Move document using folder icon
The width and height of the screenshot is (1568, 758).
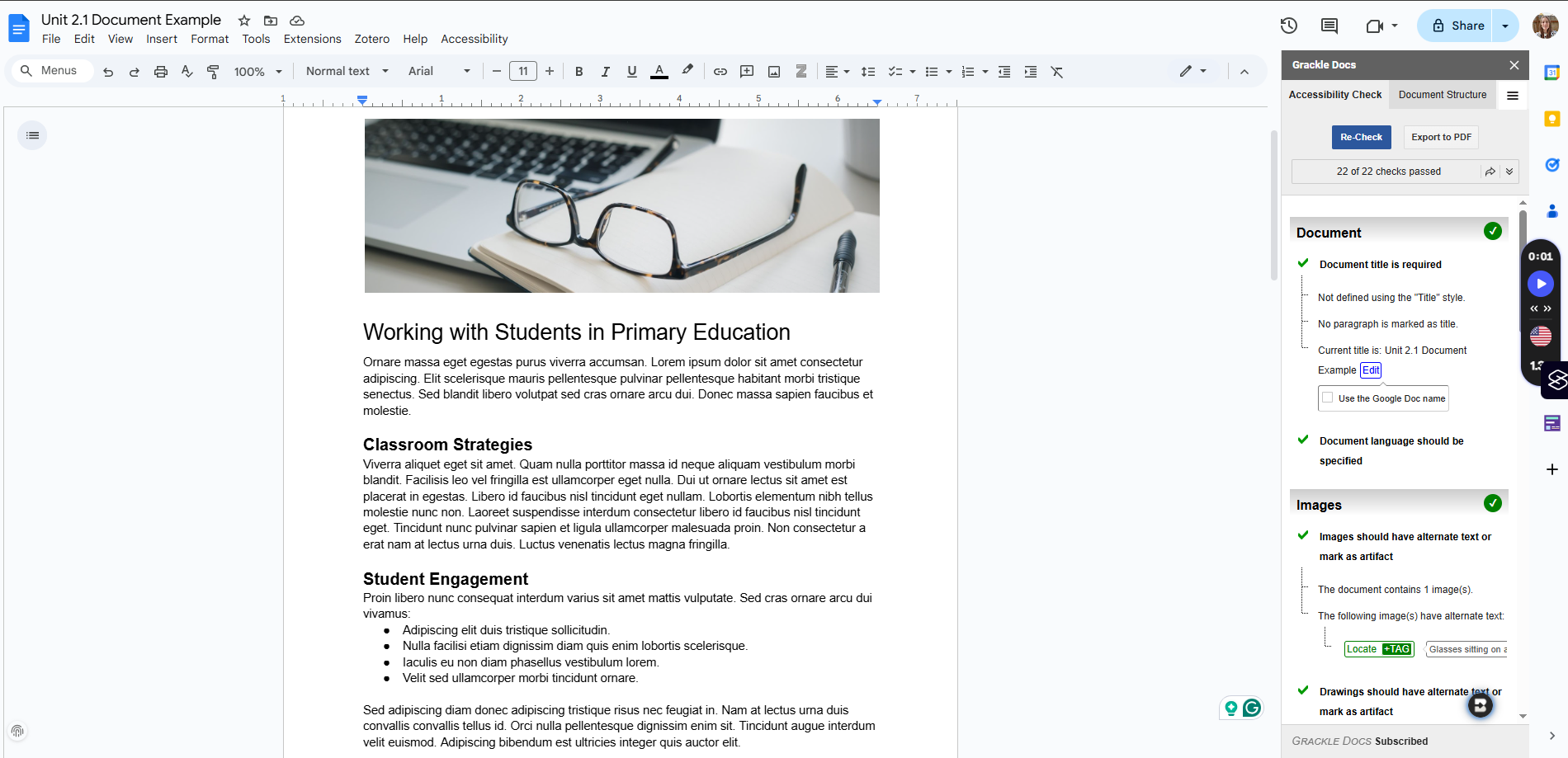coord(271,21)
